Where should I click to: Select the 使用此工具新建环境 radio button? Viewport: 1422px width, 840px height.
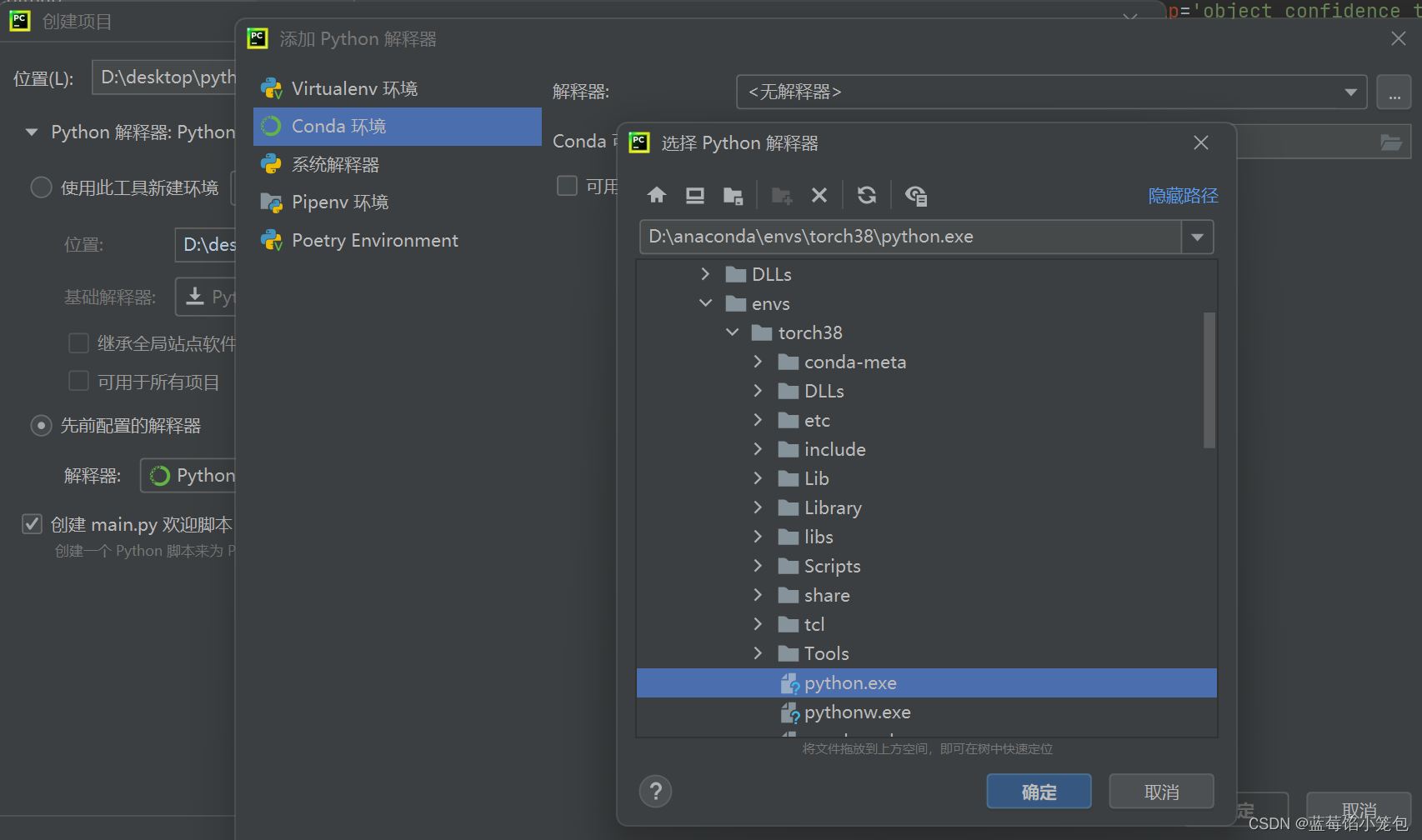click(x=41, y=187)
